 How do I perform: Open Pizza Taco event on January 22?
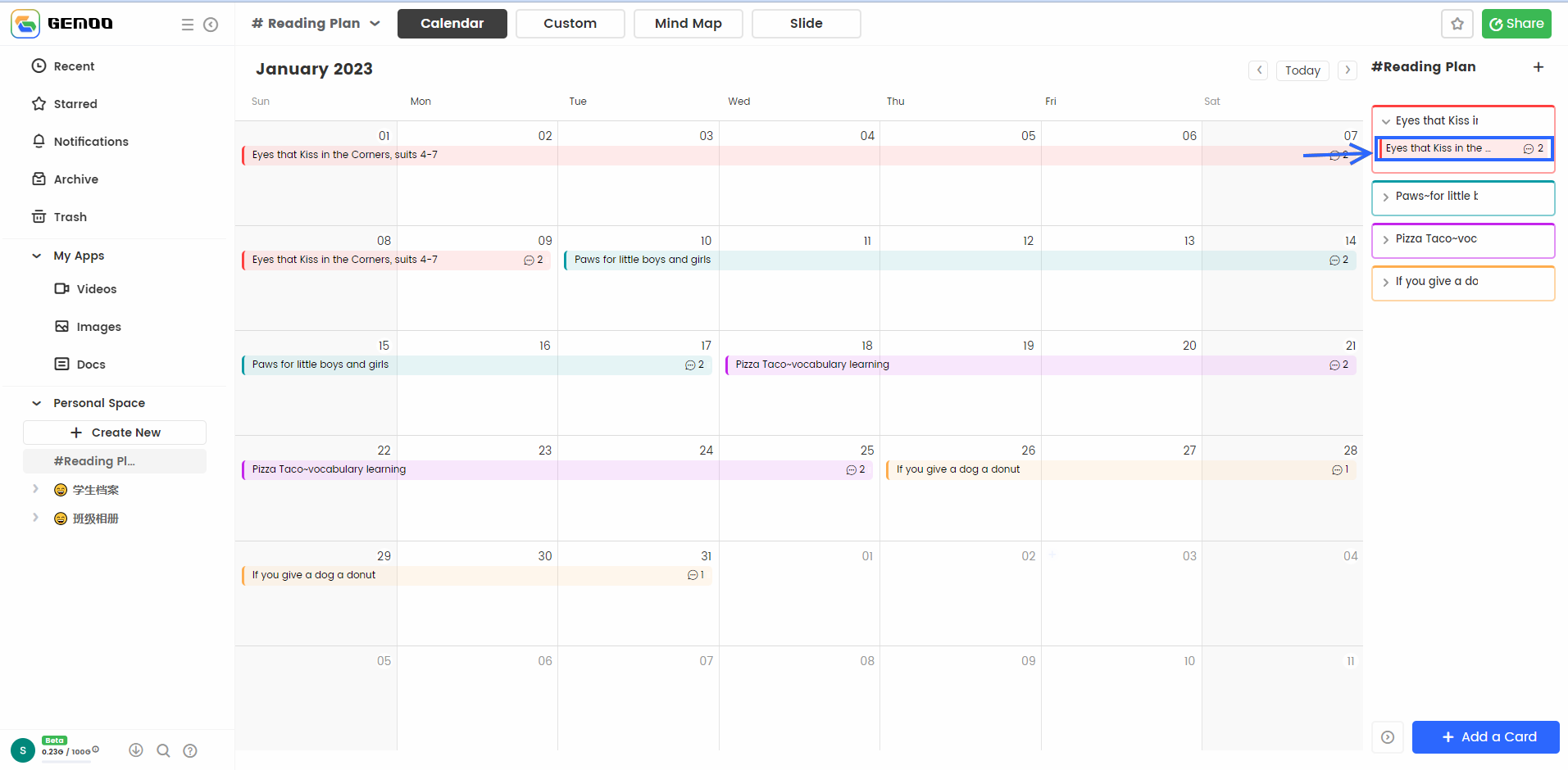coord(557,469)
